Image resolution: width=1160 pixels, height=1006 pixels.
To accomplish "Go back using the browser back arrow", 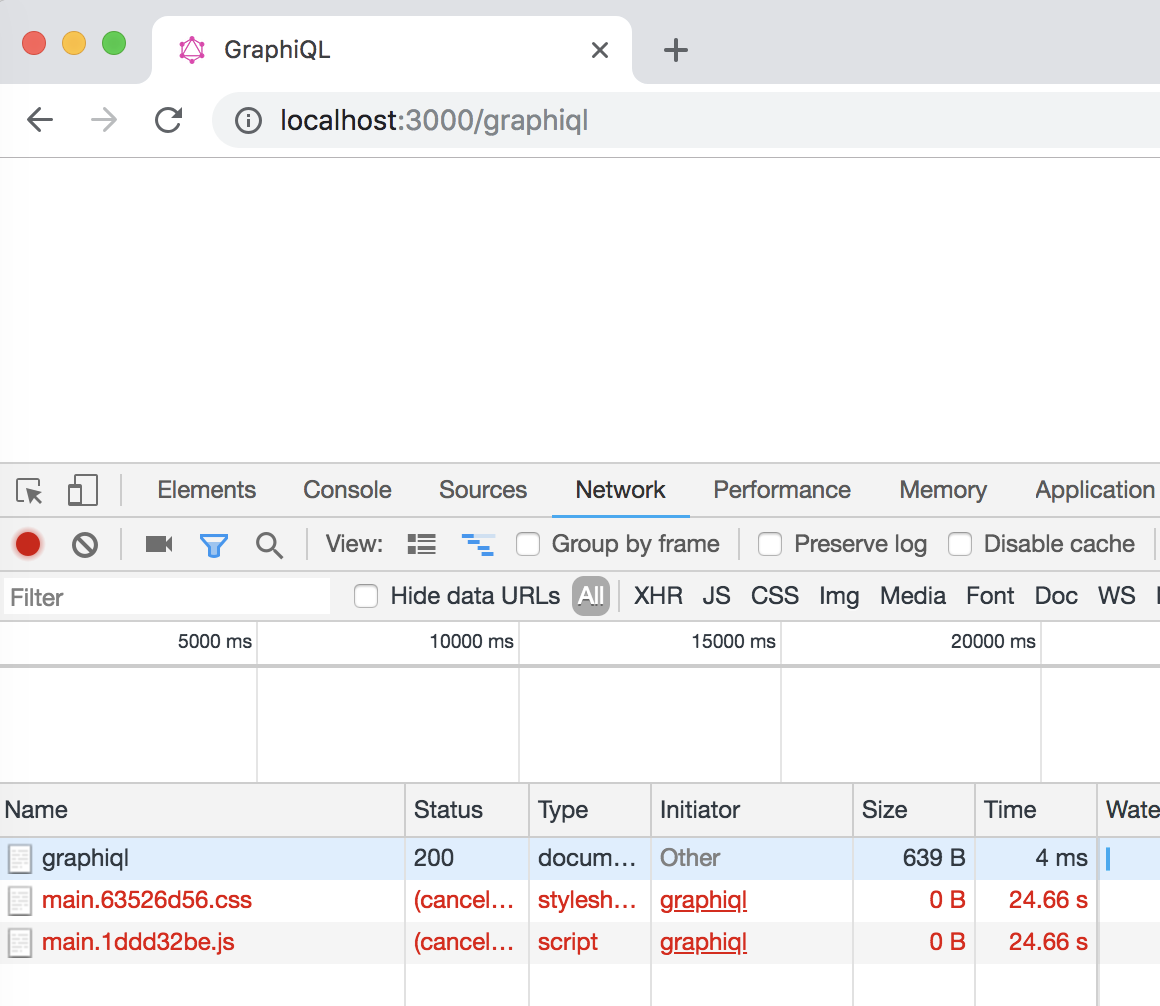I will coord(40,120).
